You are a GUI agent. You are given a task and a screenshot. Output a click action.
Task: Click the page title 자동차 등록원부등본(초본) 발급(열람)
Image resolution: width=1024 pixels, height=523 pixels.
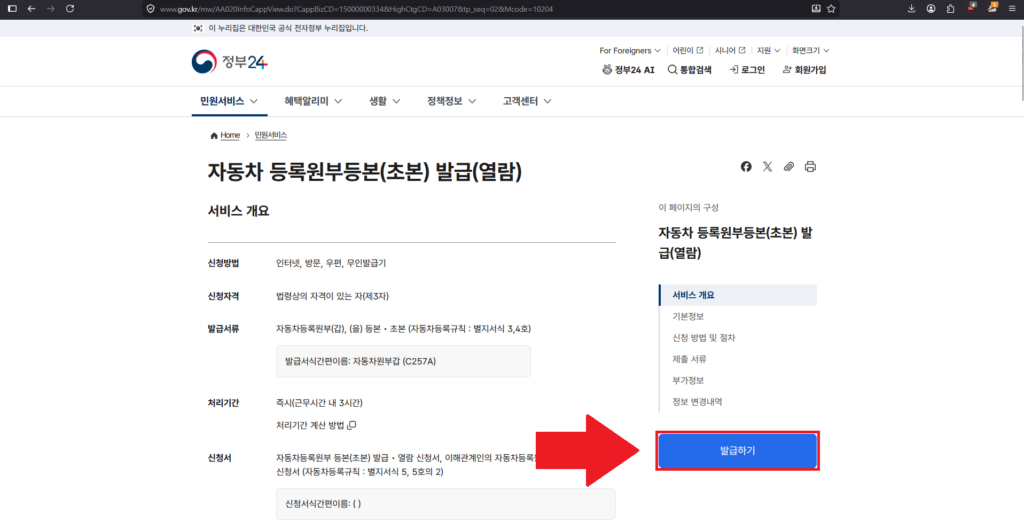pos(364,172)
